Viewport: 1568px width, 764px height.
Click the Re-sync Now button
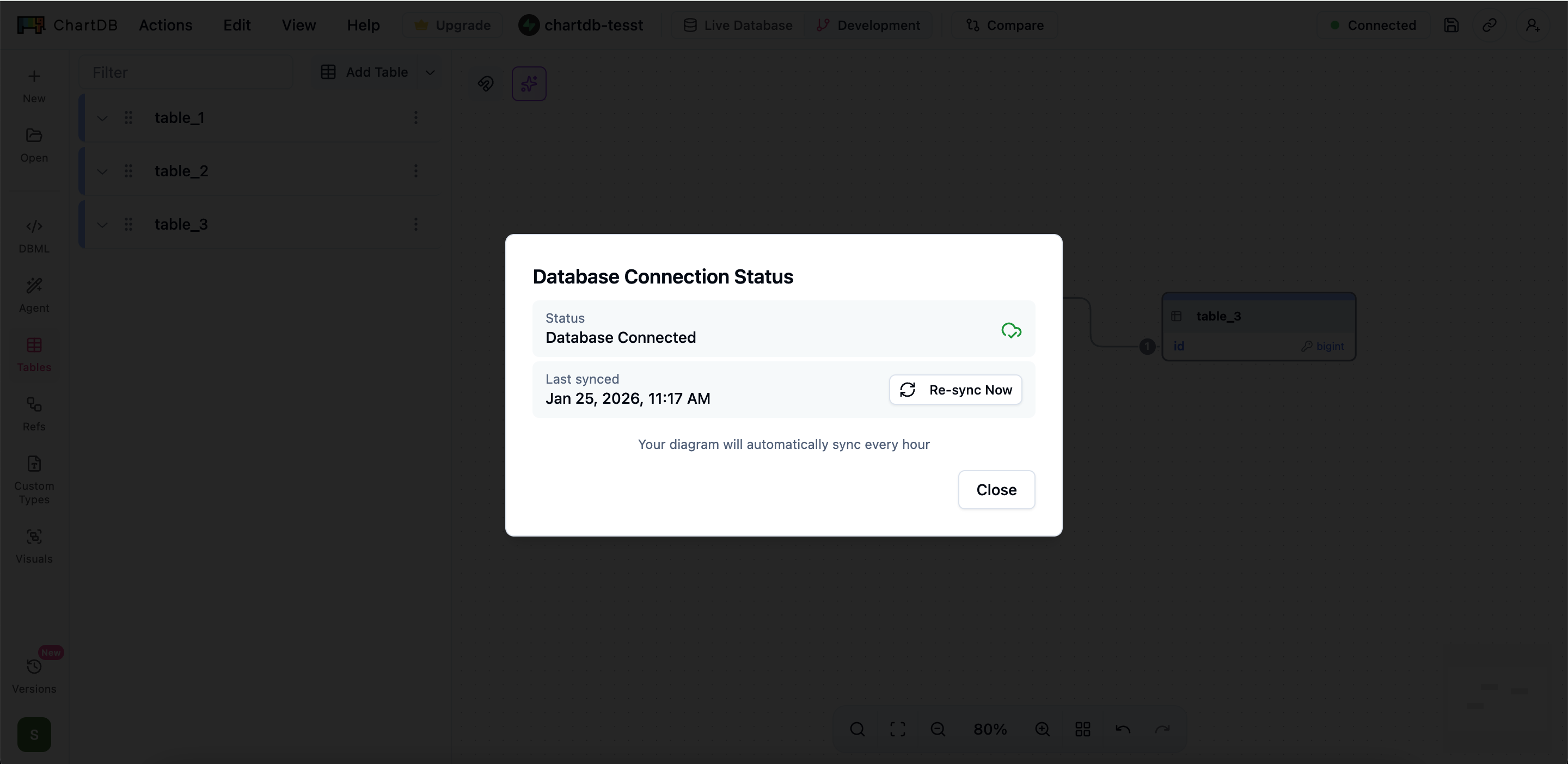(955, 389)
